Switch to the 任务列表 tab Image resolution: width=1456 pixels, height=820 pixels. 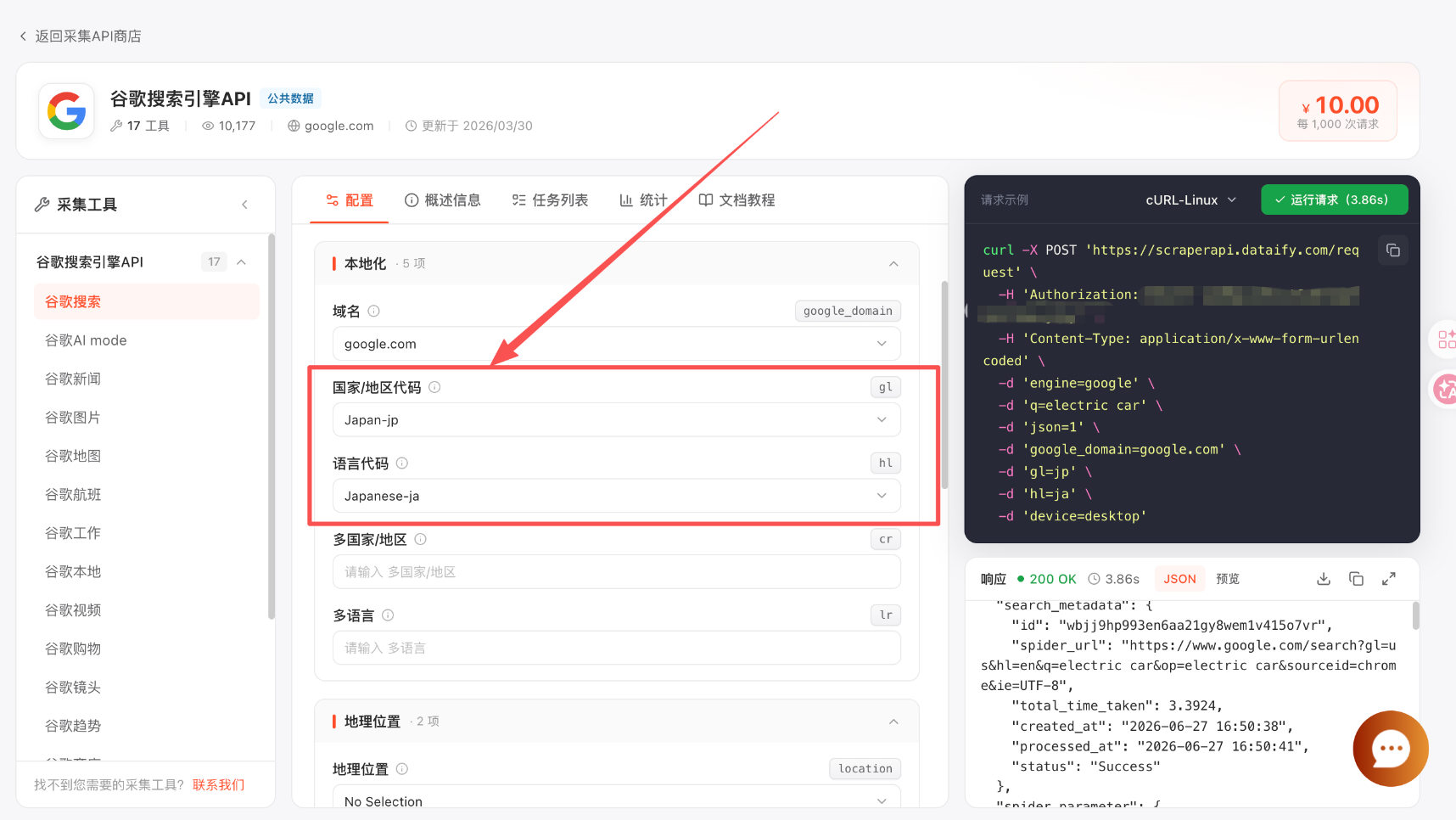pyautogui.click(x=550, y=200)
